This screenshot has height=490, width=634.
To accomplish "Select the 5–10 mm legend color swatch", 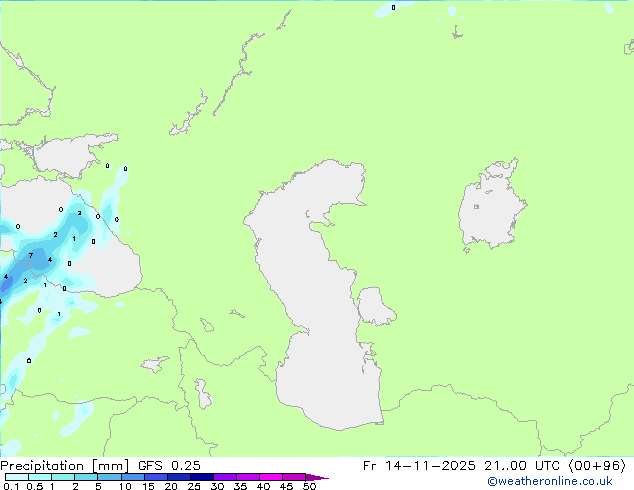I will [109, 477].
